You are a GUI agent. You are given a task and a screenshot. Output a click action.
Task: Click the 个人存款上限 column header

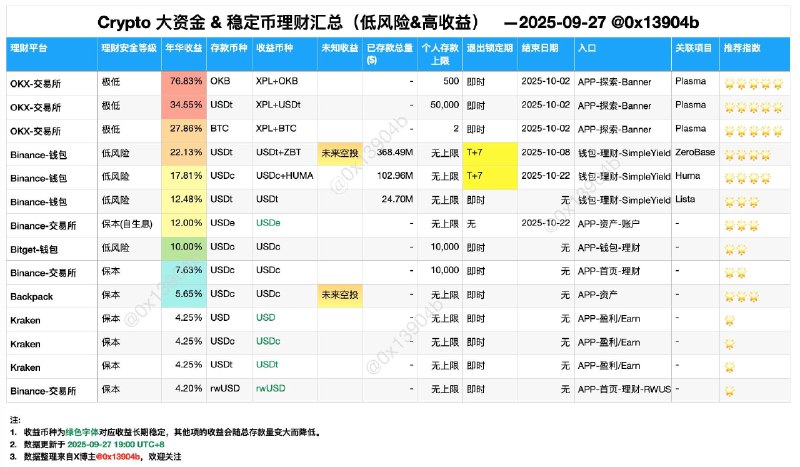[x=440, y=54]
